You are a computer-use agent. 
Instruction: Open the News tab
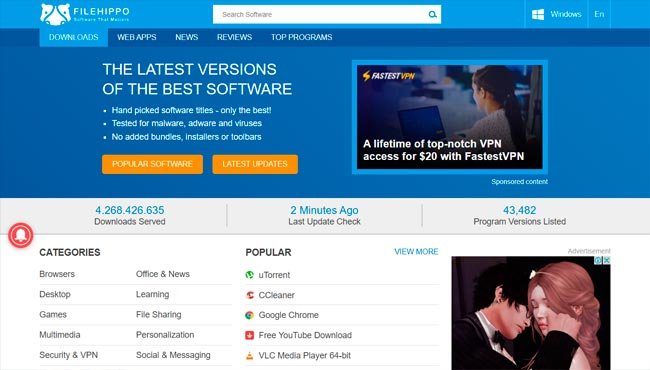point(187,37)
